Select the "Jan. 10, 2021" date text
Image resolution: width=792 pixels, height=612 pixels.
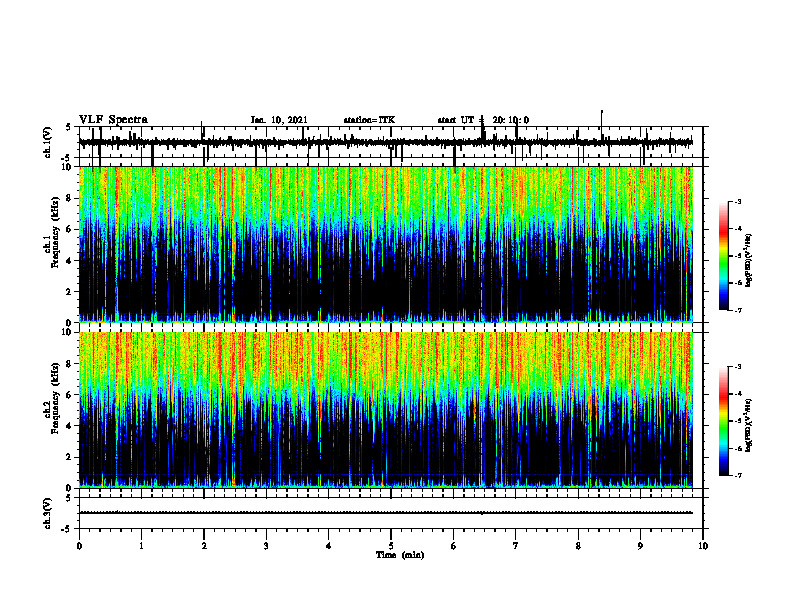(x=279, y=120)
